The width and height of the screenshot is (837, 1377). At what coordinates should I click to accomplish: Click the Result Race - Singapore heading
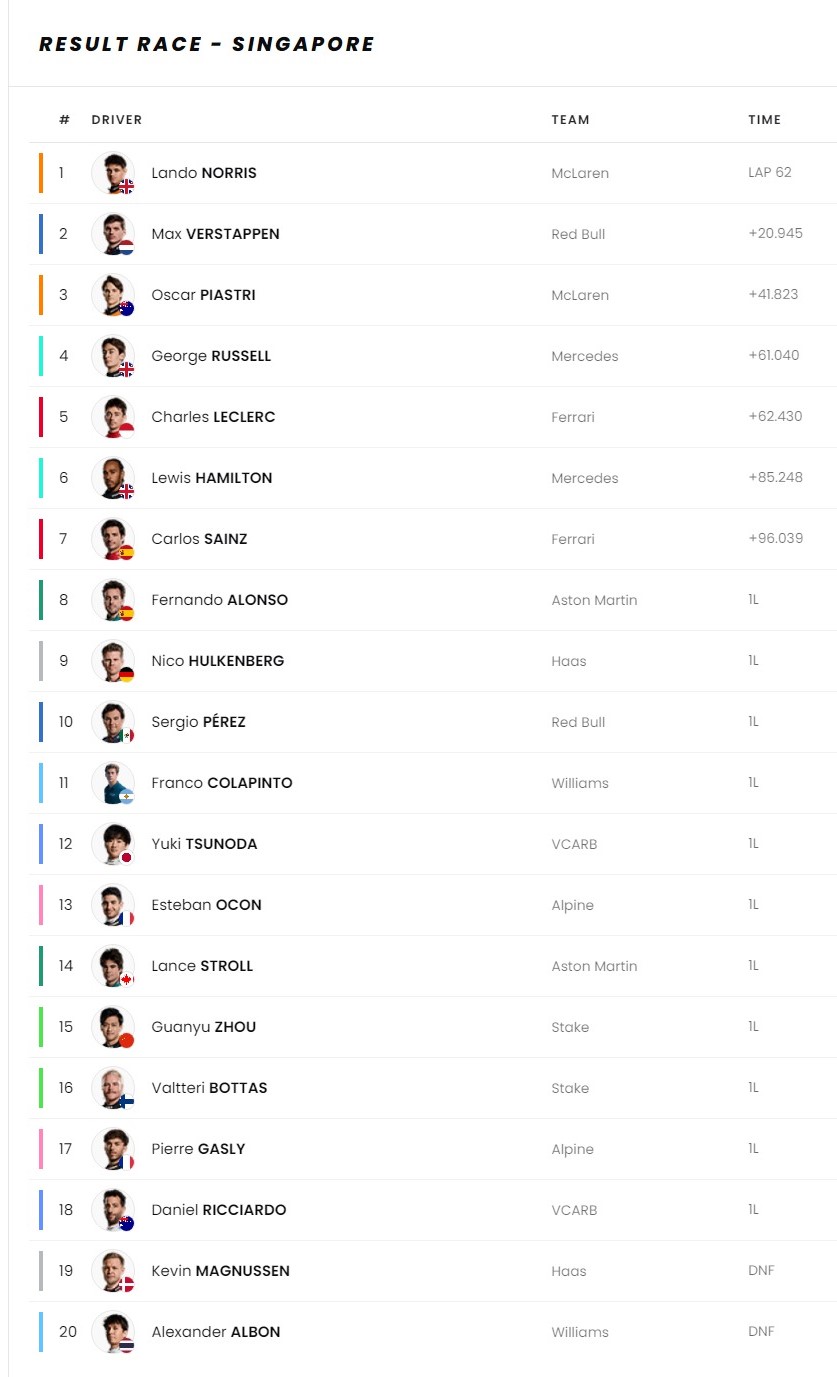coord(207,44)
